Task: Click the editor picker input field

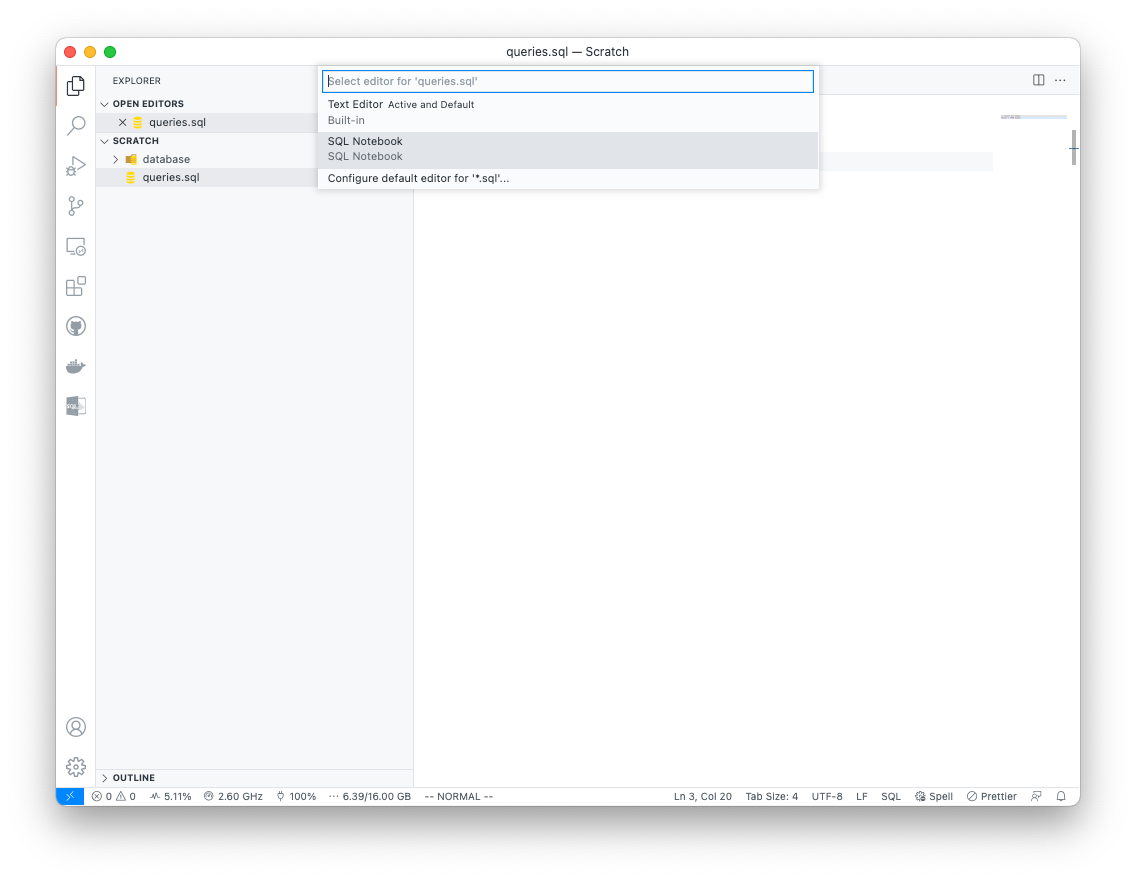Action: click(567, 81)
